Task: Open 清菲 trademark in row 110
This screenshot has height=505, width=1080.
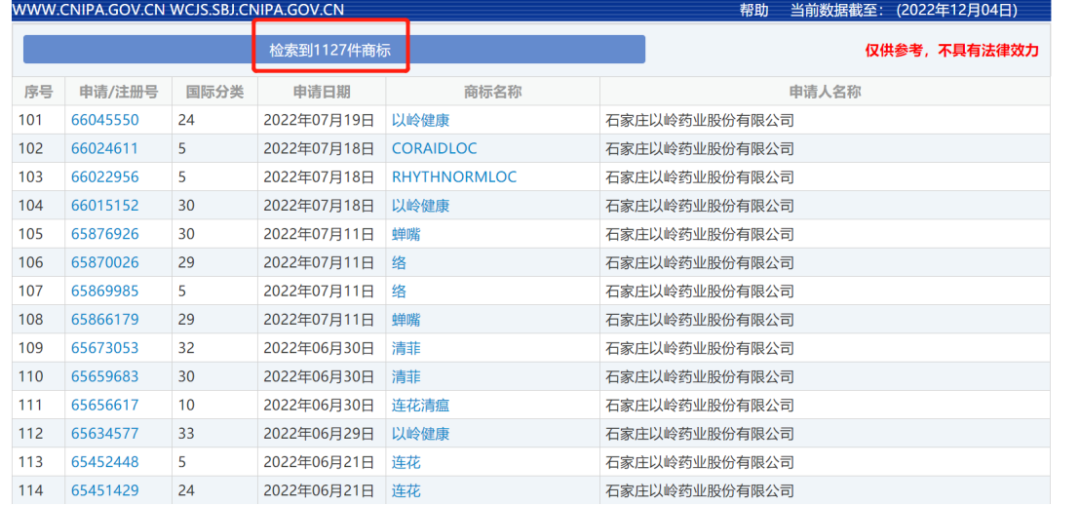Action: pyautogui.click(x=406, y=377)
